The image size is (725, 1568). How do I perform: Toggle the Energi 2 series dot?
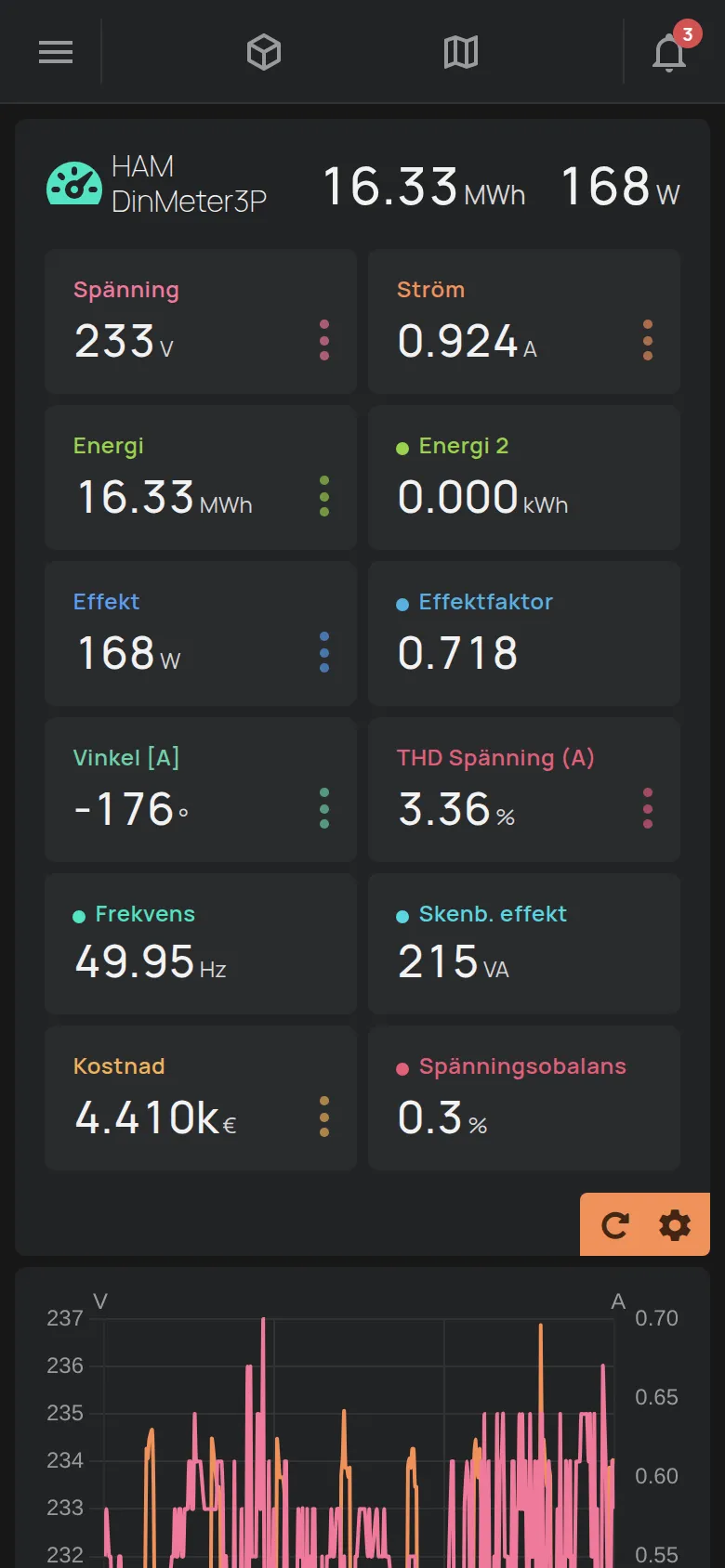point(402,449)
